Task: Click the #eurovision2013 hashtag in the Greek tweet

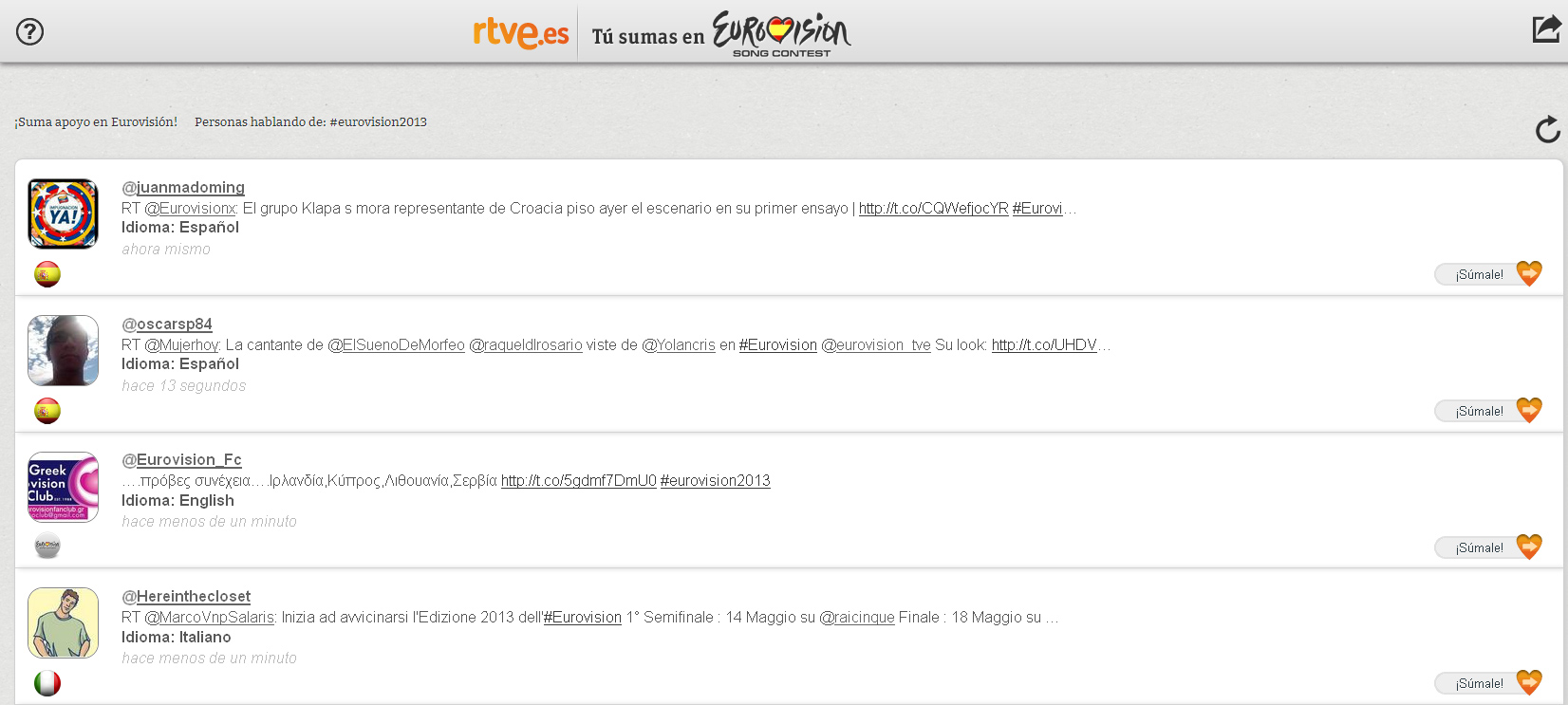Action: pos(716,481)
